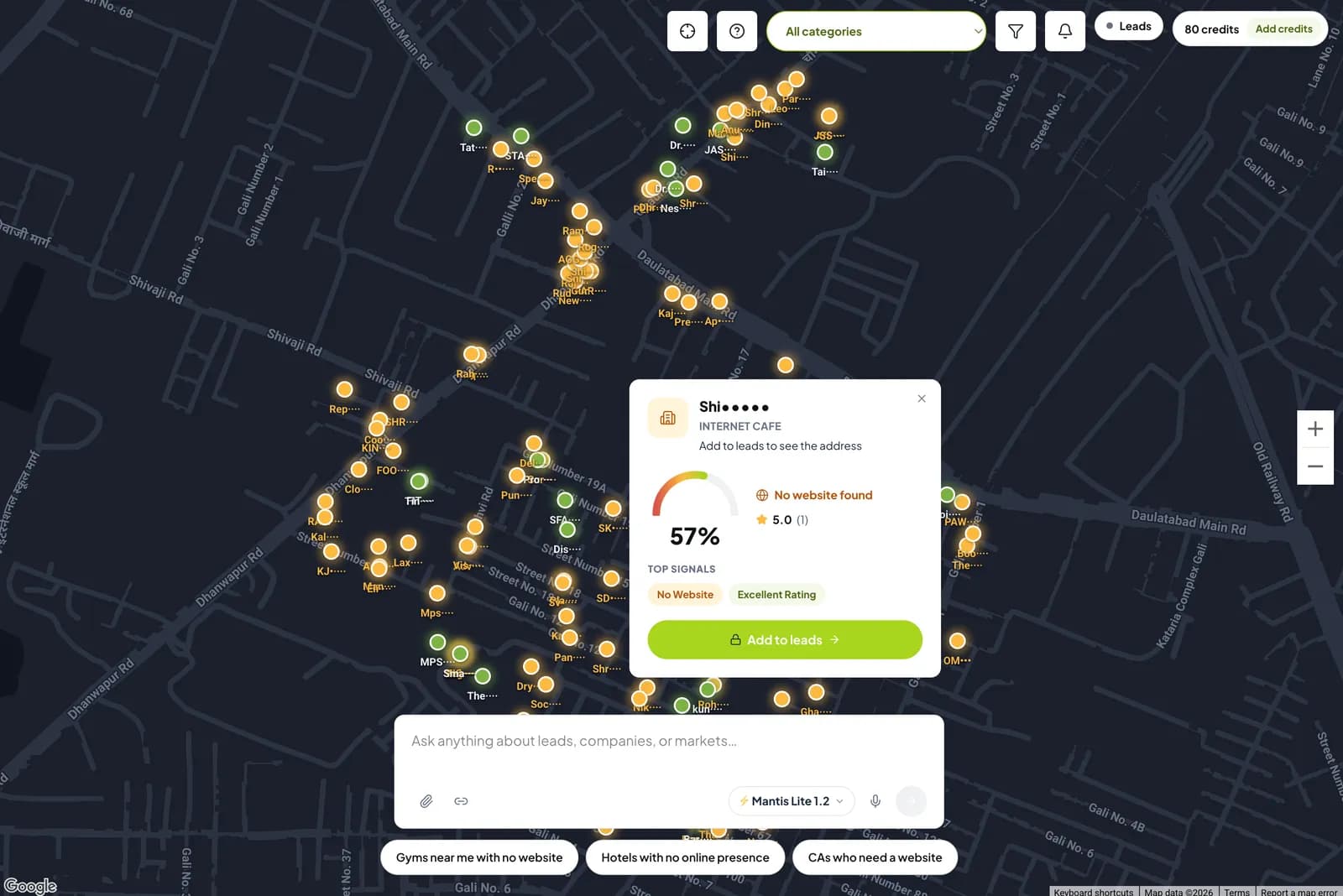Open the Keyboard shortcuts link
The height and width of the screenshot is (896, 1343).
point(1093,892)
